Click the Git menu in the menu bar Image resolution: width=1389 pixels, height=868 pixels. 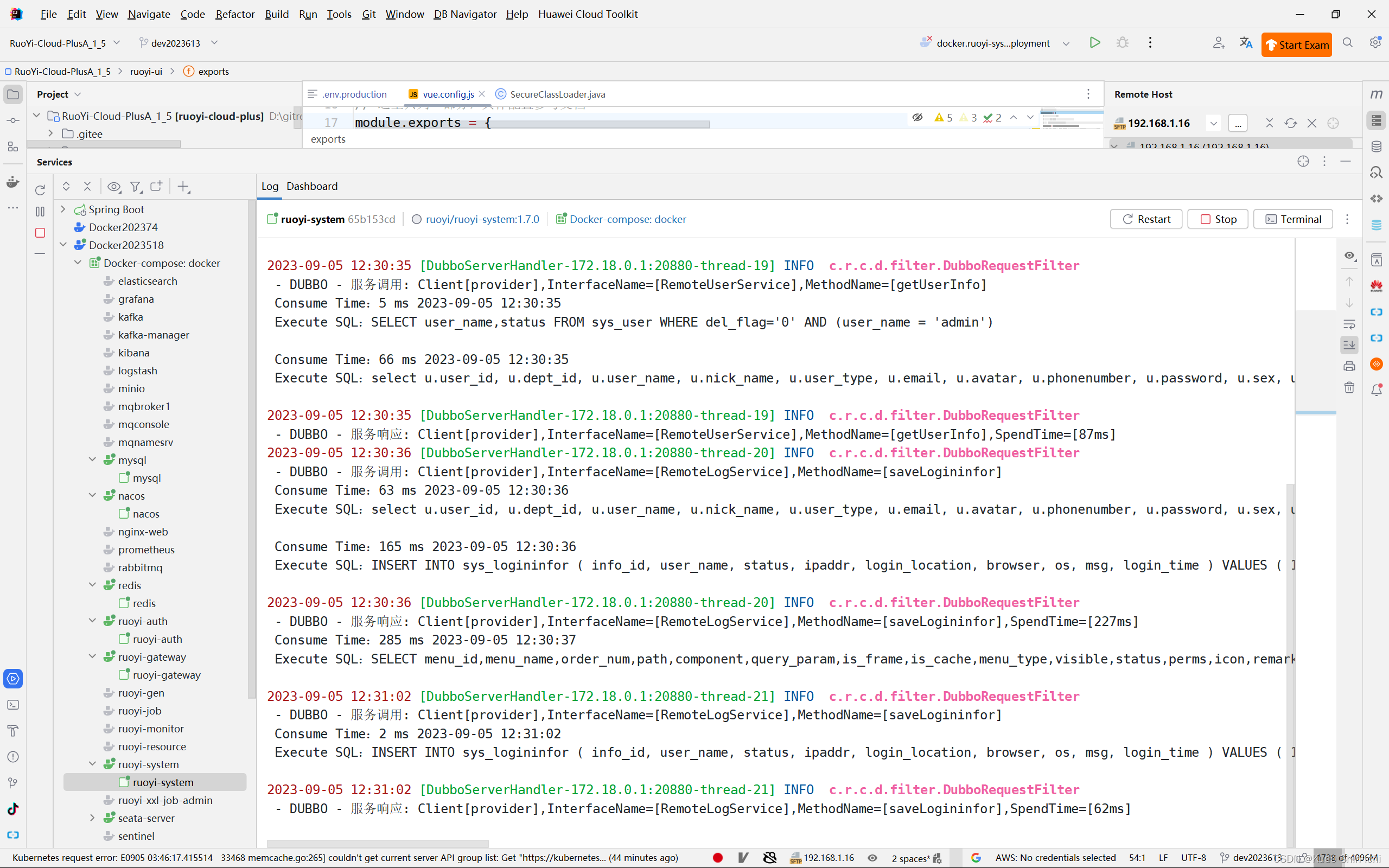point(370,14)
